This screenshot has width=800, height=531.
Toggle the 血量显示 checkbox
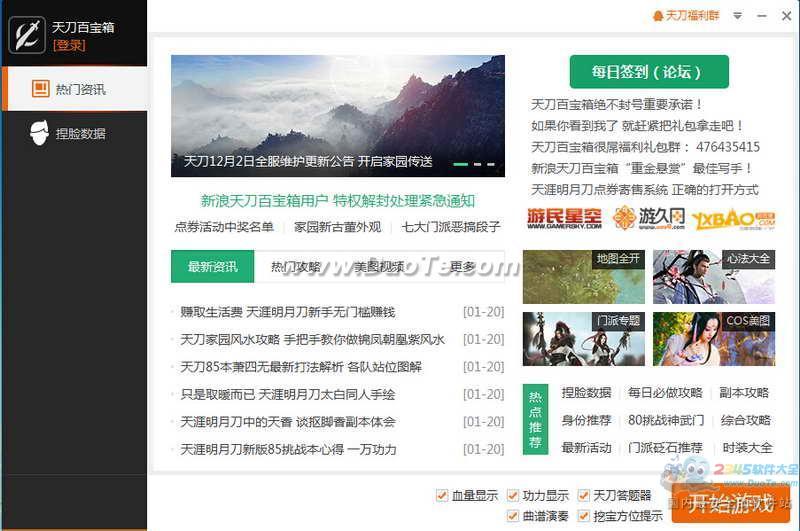442,495
